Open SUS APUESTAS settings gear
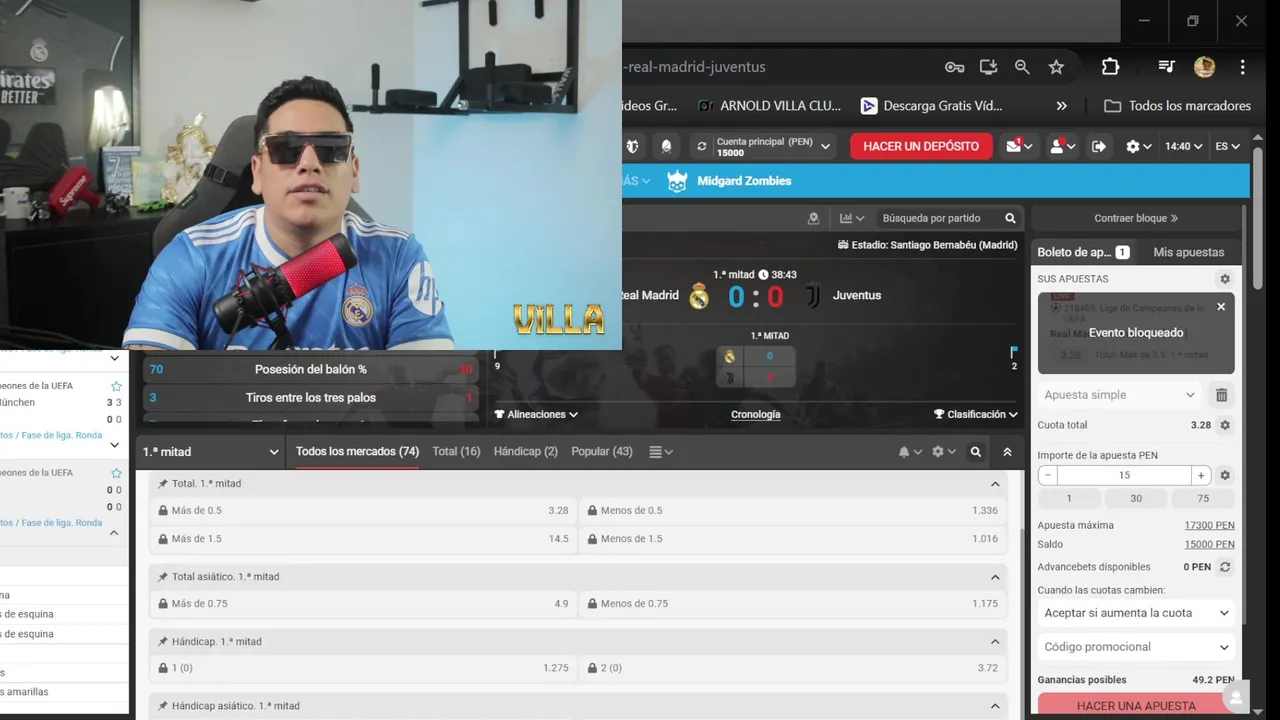 pyautogui.click(x=1225, y=279)
